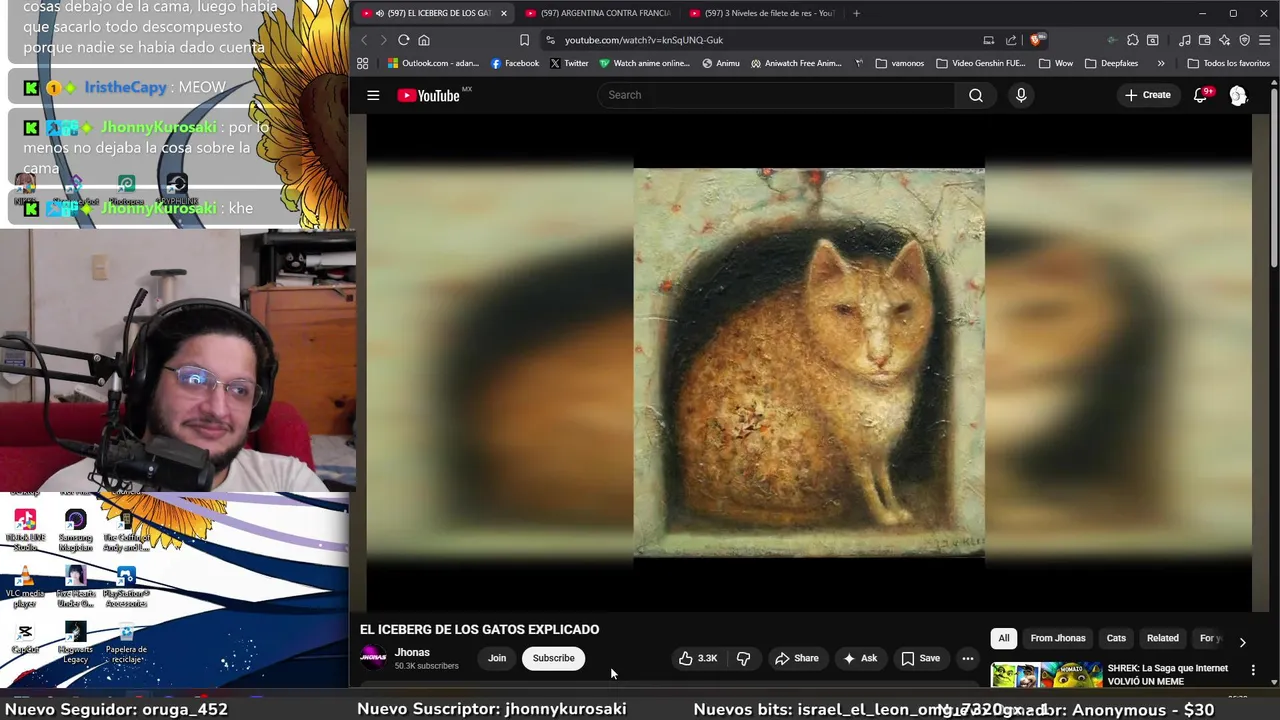
Task: Click the YouTube search magnifier button
Action: tap(976, 95)
